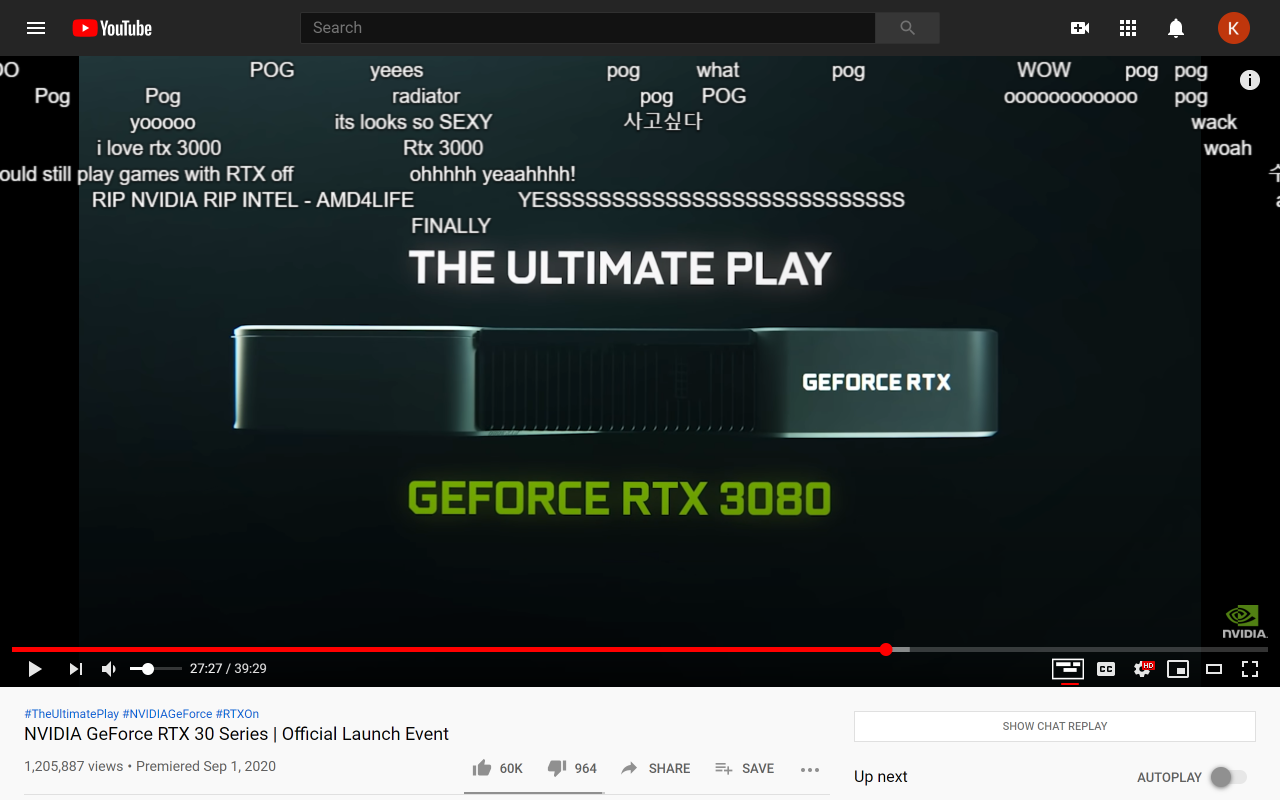Mute the video volume speaker
1280x800 pixels.
click(109, 669)
